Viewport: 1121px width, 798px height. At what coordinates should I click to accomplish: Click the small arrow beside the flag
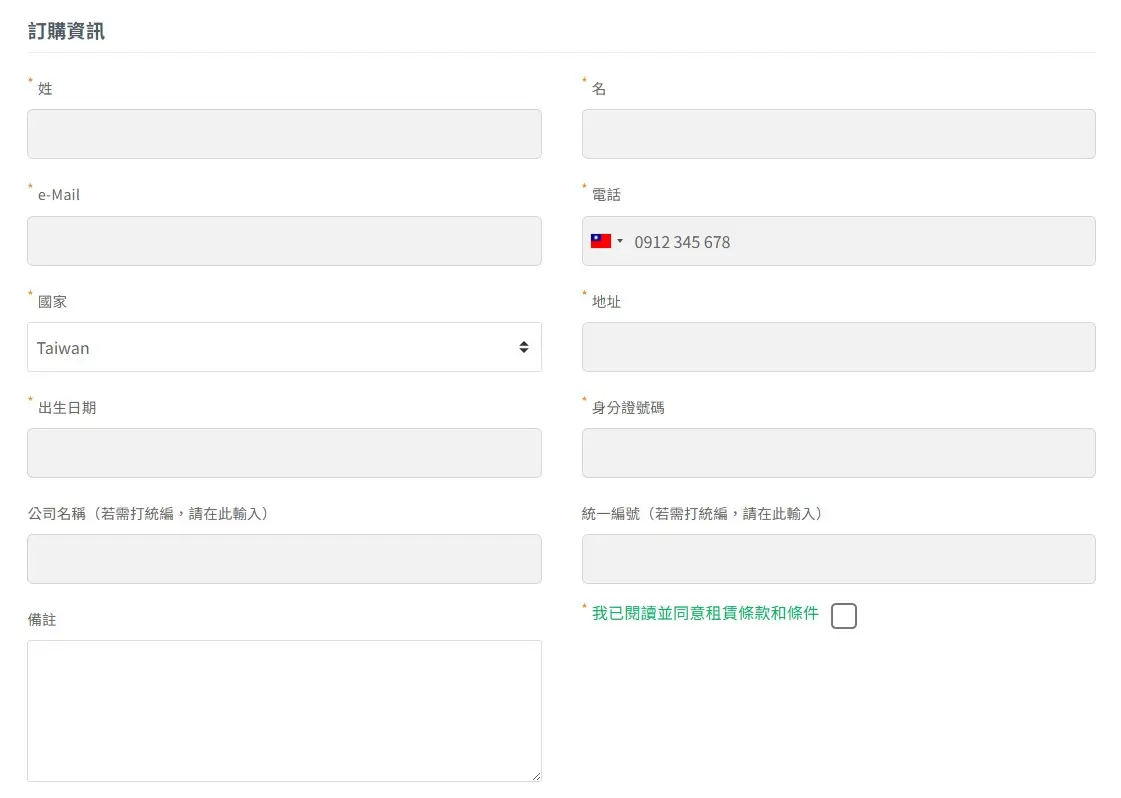pyautogui.click(x=620, y=241)
